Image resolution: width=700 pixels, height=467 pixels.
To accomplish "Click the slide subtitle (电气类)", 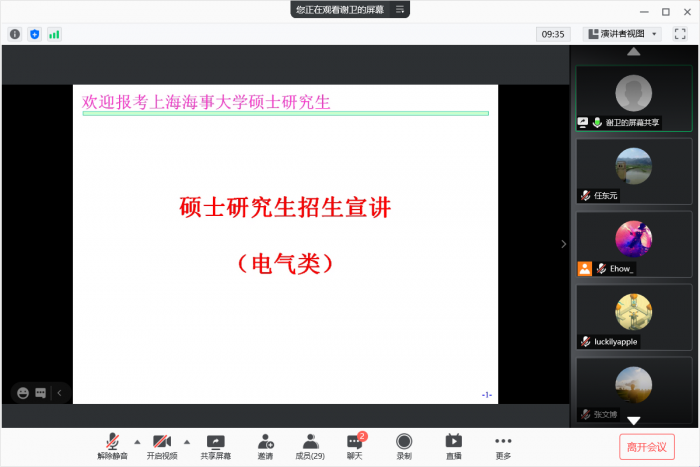I will [x=285, y=263].
